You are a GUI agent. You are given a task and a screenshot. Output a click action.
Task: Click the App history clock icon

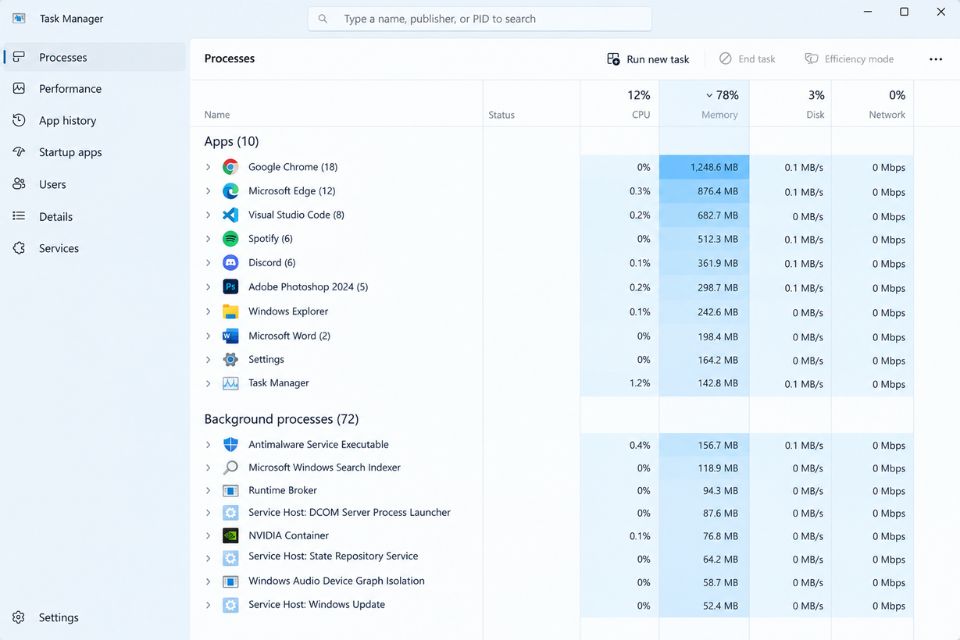19,120
